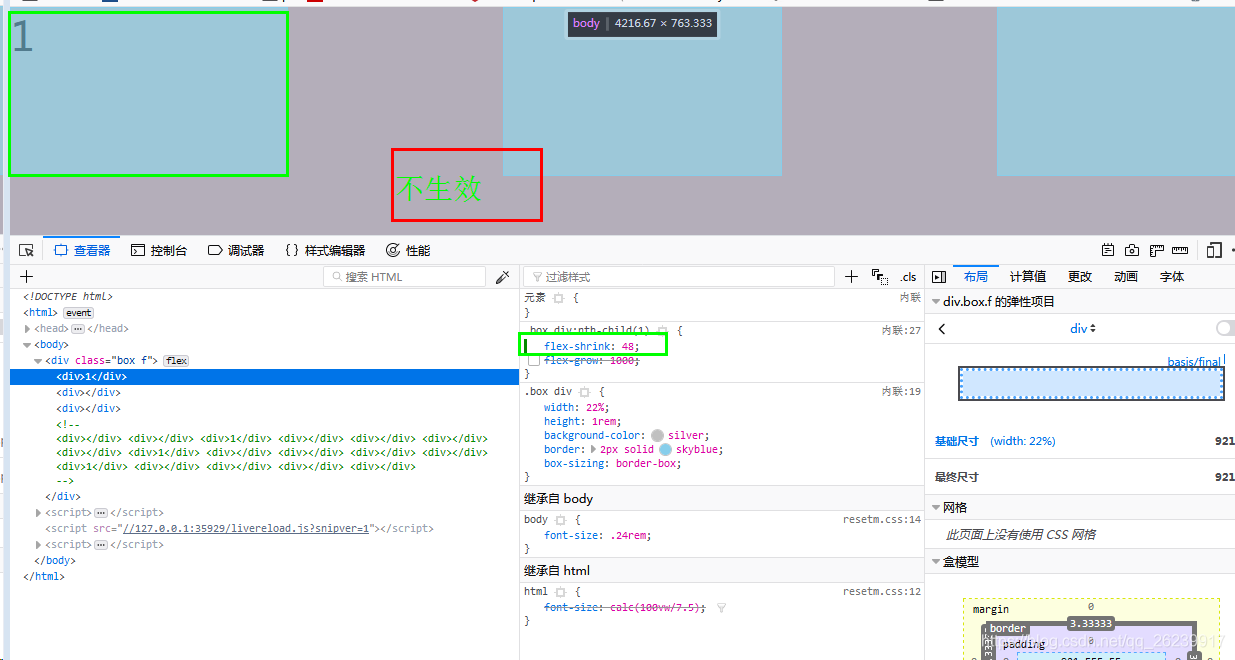Go back to flex container
The image size is (1235, 660).
[x=942, y=329]
